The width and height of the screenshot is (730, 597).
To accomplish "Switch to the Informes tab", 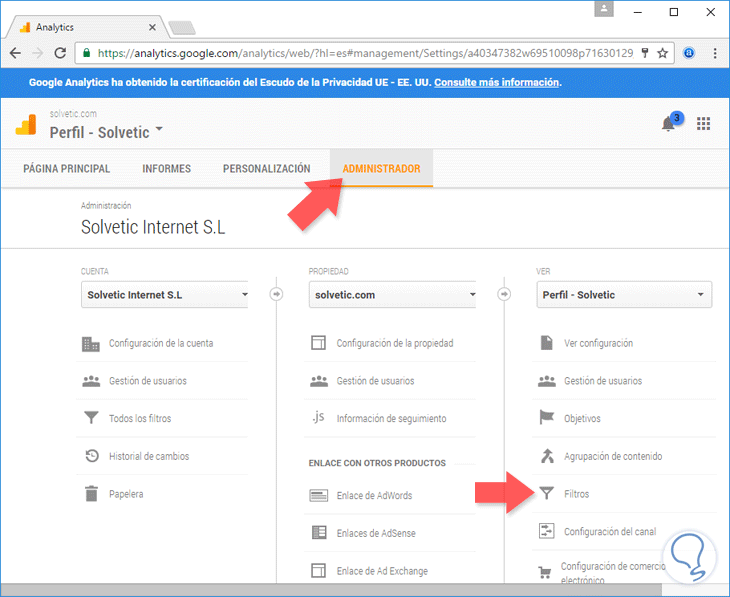I will [x=166, y=169].
